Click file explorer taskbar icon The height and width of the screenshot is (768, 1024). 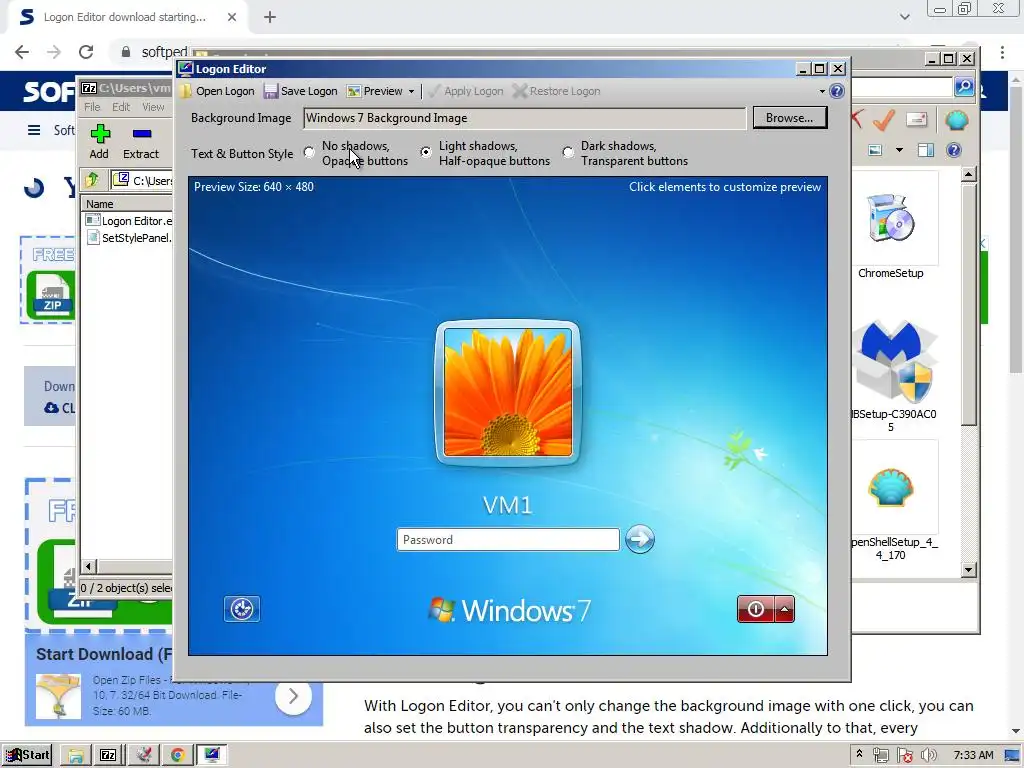pyautogui.click(x=76, y=755)
